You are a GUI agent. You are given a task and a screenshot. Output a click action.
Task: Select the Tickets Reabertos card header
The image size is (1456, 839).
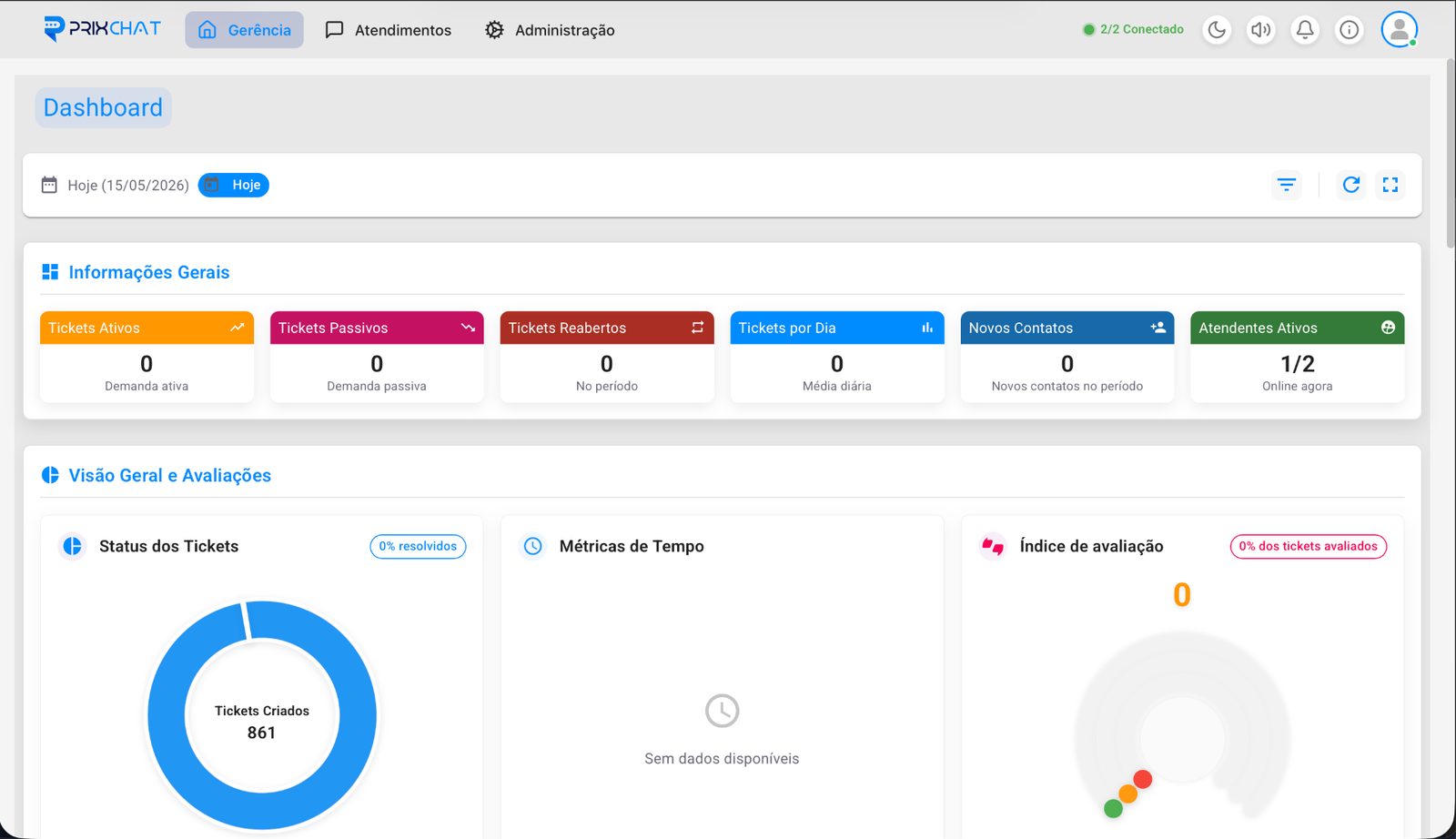pyautogui.click(x=607, y=328)
